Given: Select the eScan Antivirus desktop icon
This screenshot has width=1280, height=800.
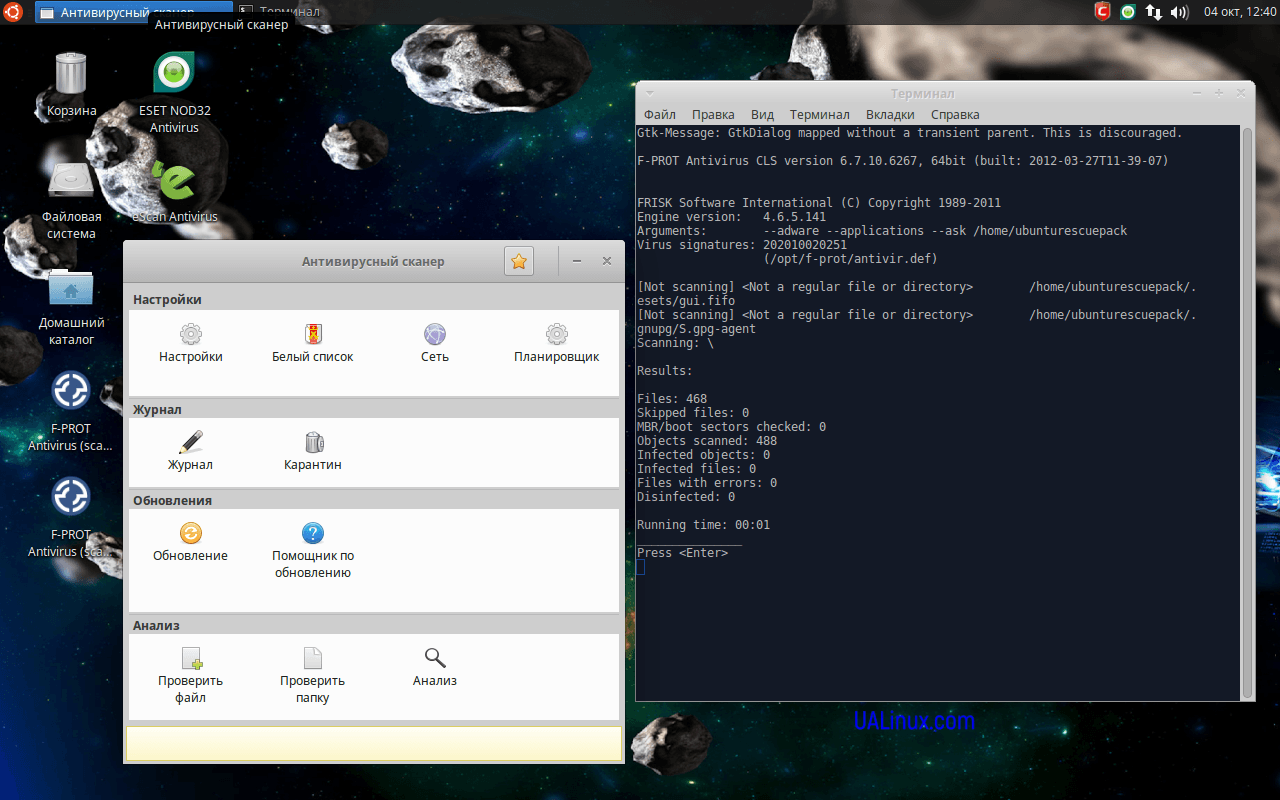Looking at the screenshot, I should pyautogui.click(x=175, y=190).
